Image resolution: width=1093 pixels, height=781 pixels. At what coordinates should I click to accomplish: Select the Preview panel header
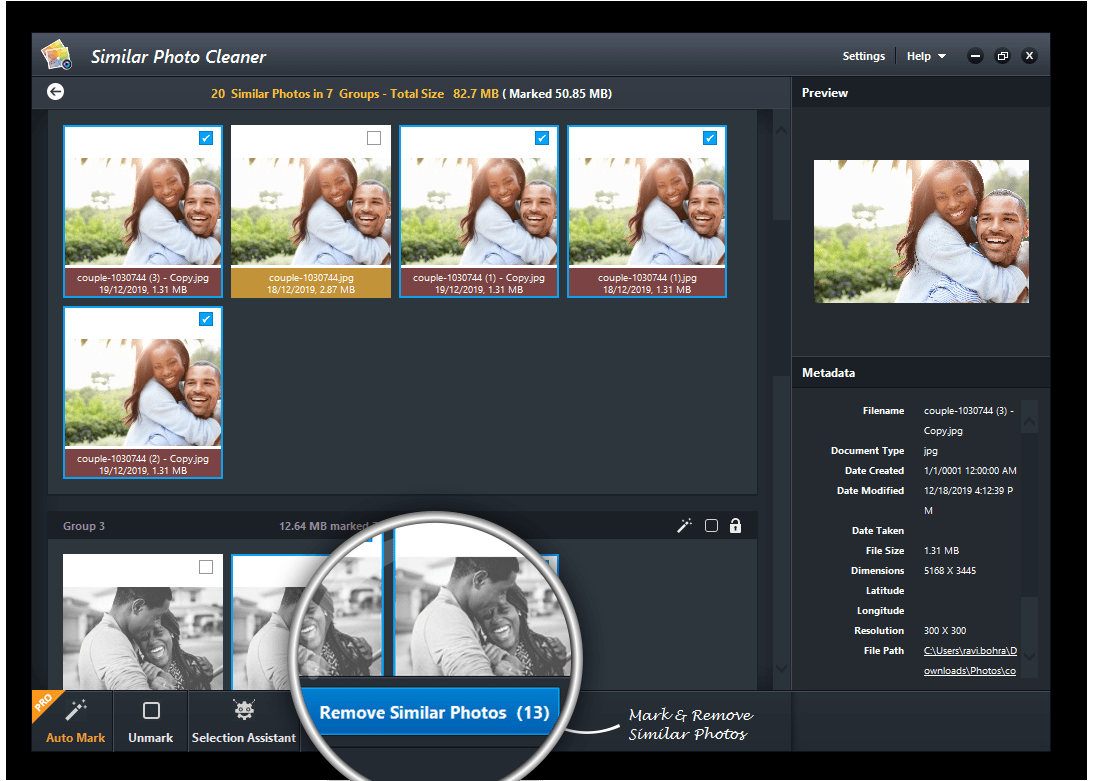825,92
